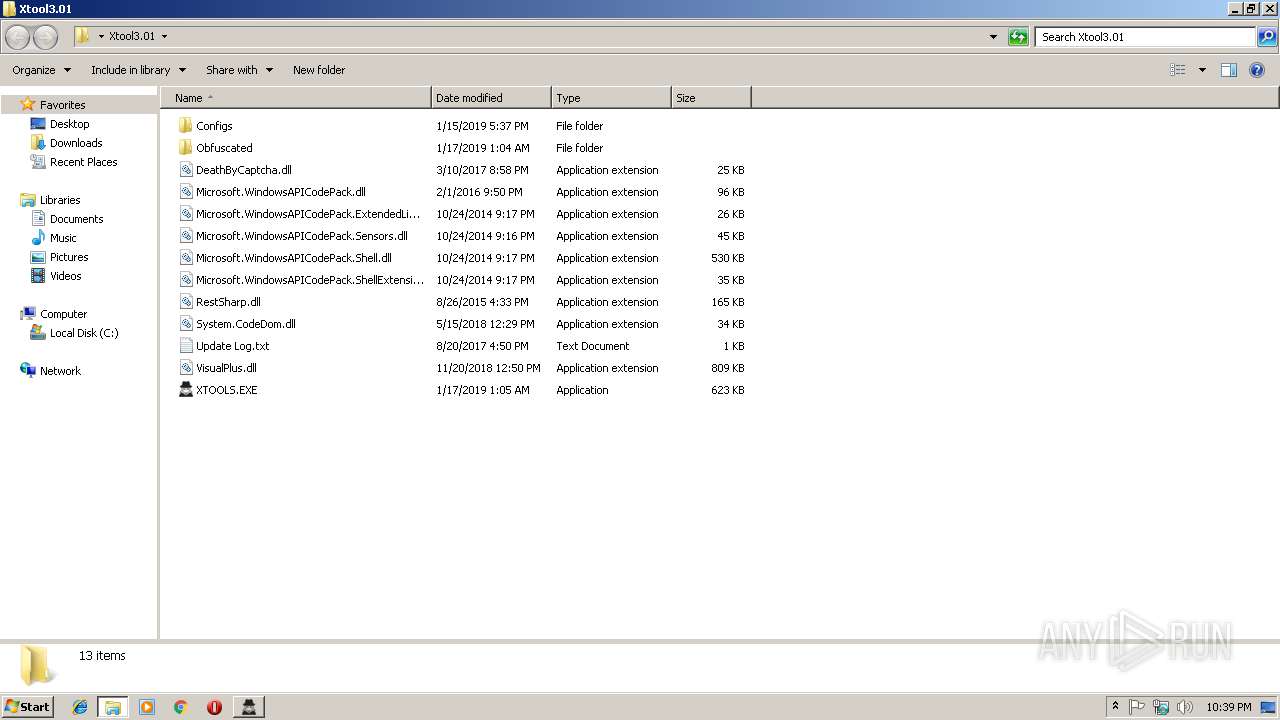The height and width of the screenshot is (720, 1280).
Task: Sort by the Size column header
Action: pos(711,98)
